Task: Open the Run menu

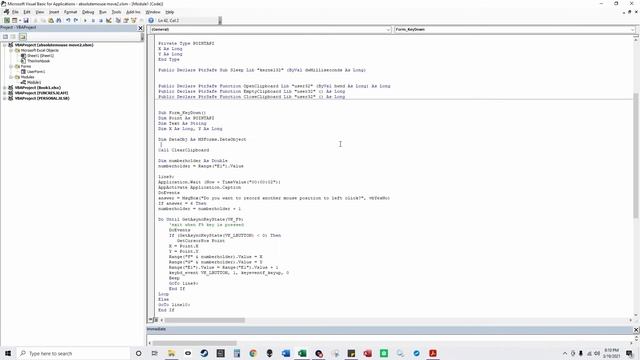Action: tap(103, 12)
